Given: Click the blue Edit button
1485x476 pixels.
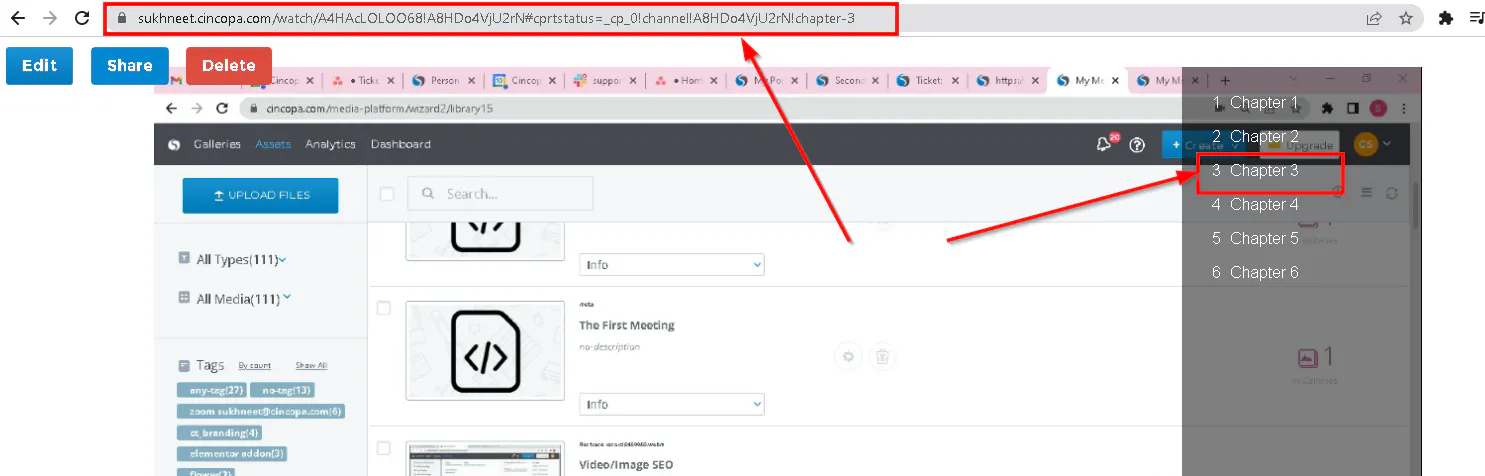Looking at the screenshot, I should pos(39,66).
